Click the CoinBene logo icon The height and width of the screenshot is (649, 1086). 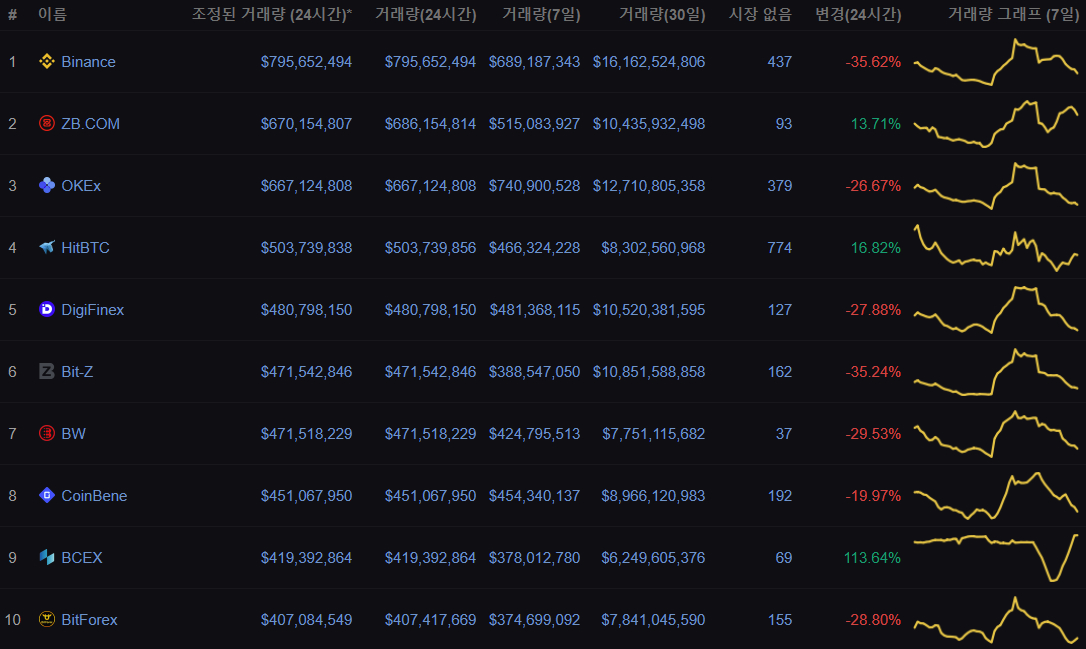click(46, 495)
